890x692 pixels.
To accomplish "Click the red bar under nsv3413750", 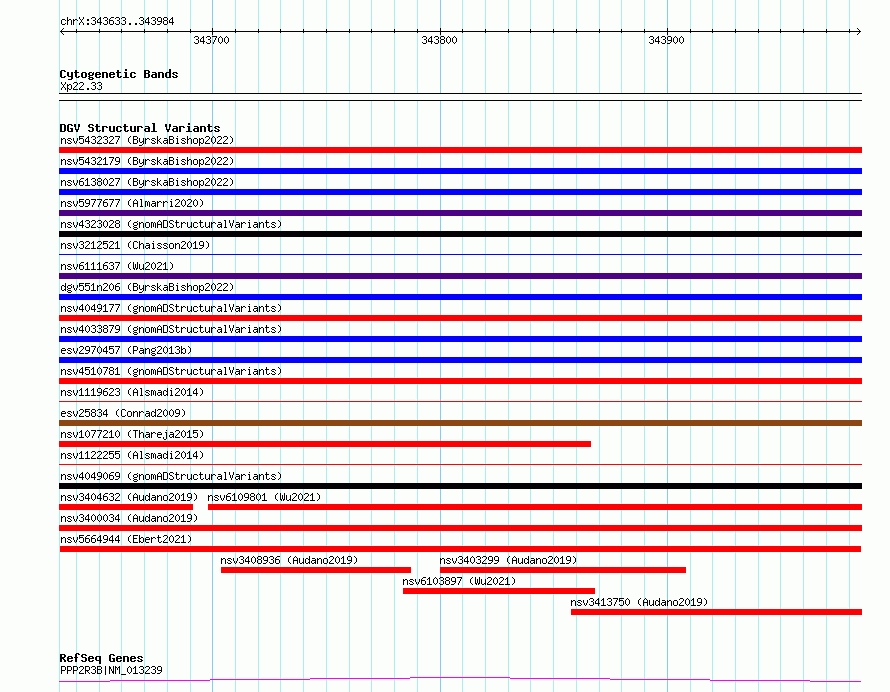I will [716, 612].
